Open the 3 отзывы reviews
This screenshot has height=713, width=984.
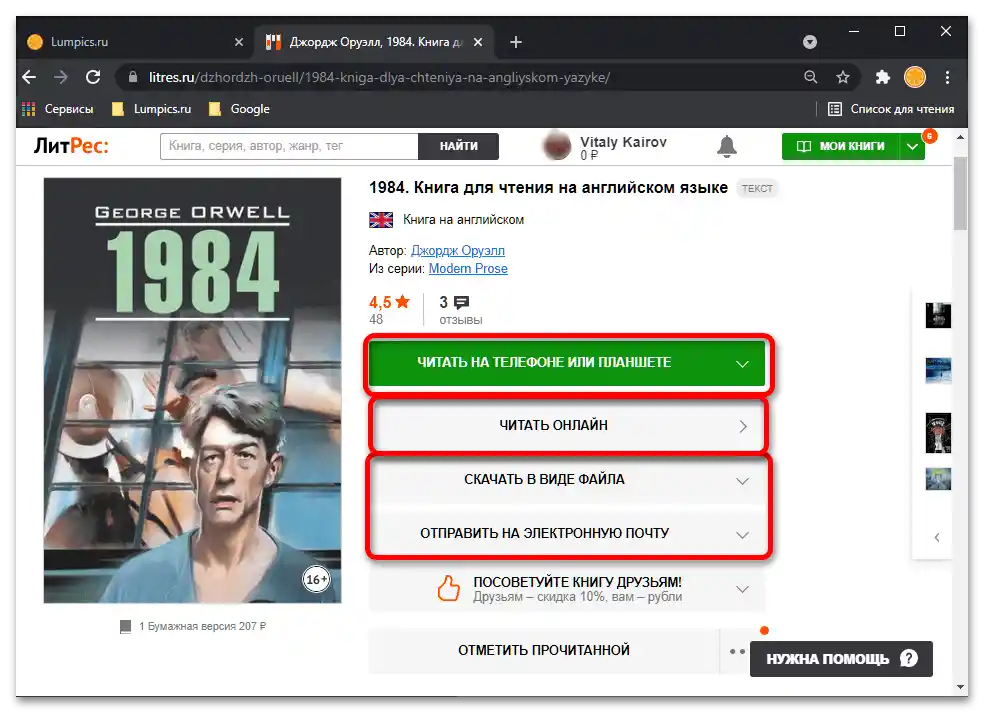(460, 310)
